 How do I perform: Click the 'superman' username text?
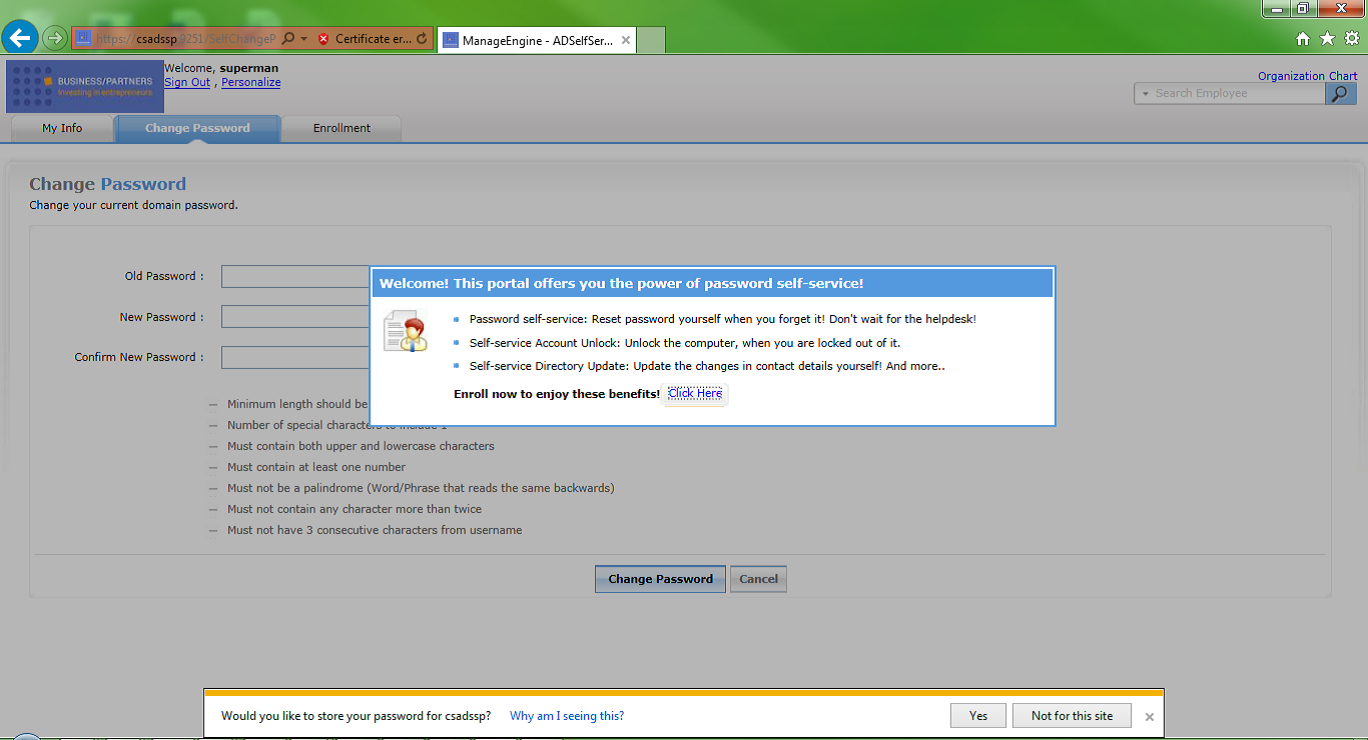249,68
